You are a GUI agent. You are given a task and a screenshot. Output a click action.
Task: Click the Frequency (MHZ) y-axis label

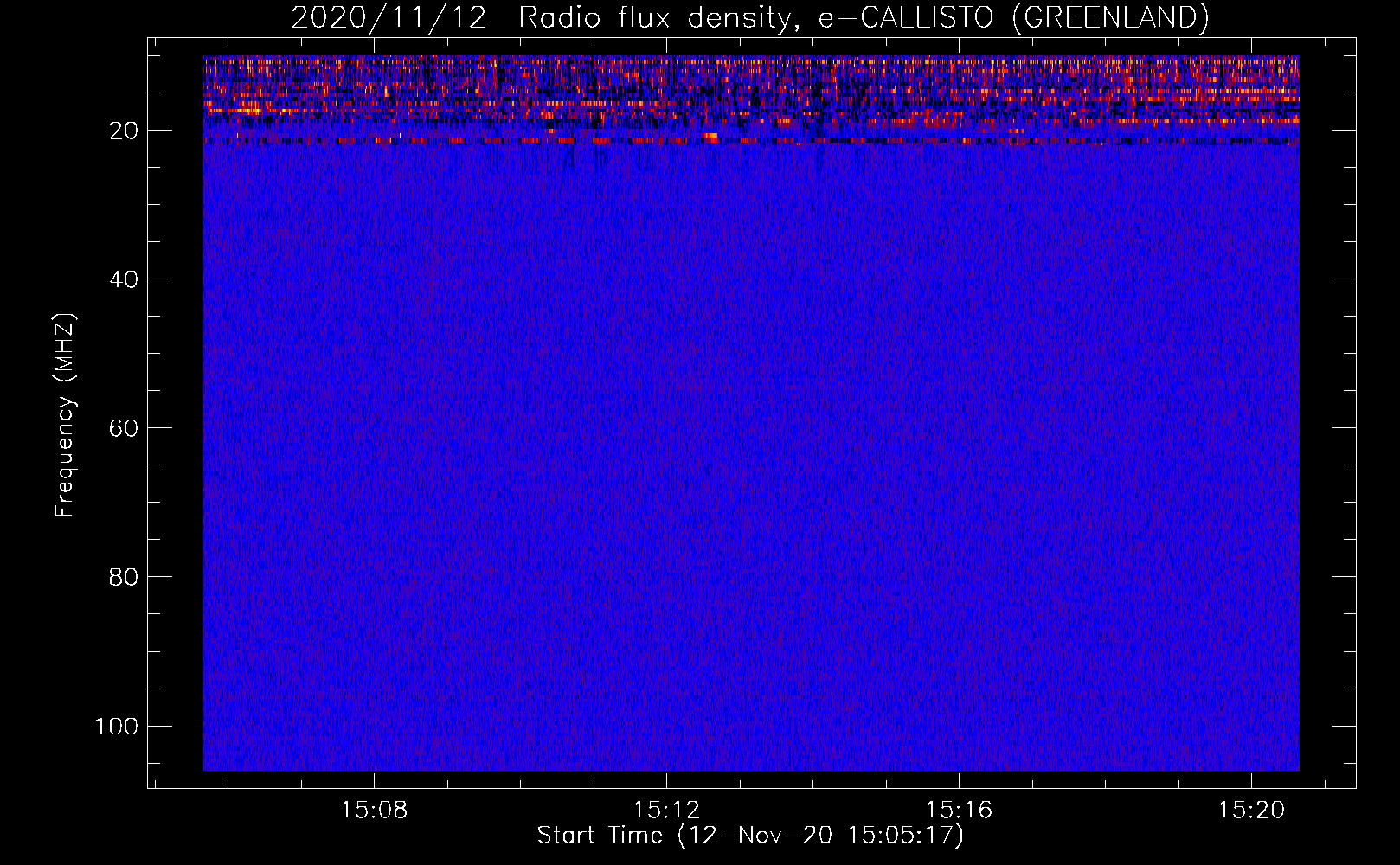click(65, 415)
